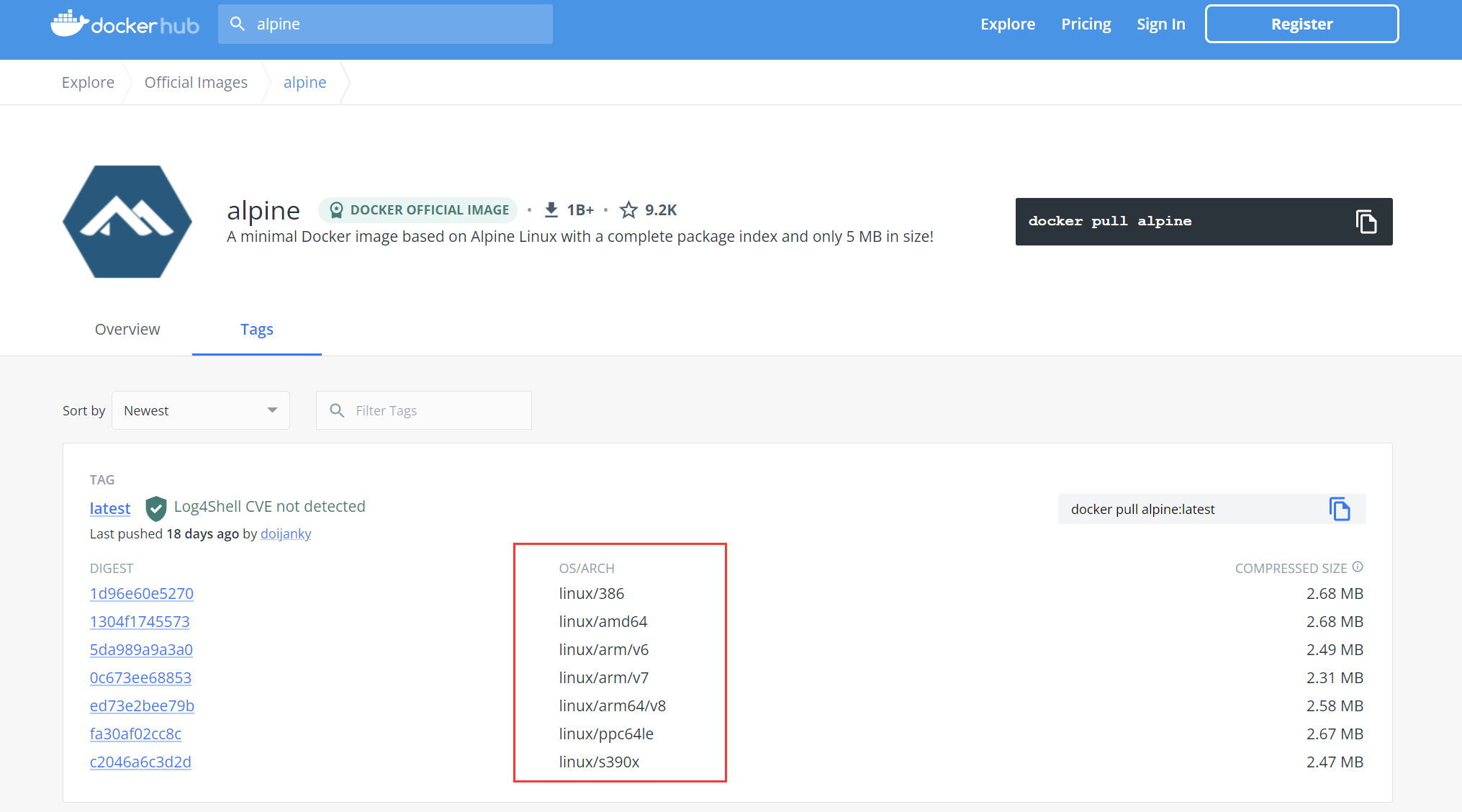Open the latest tag link
Image resolution: width=1462 pixels, height=812 pixels.
pos(110,508)
